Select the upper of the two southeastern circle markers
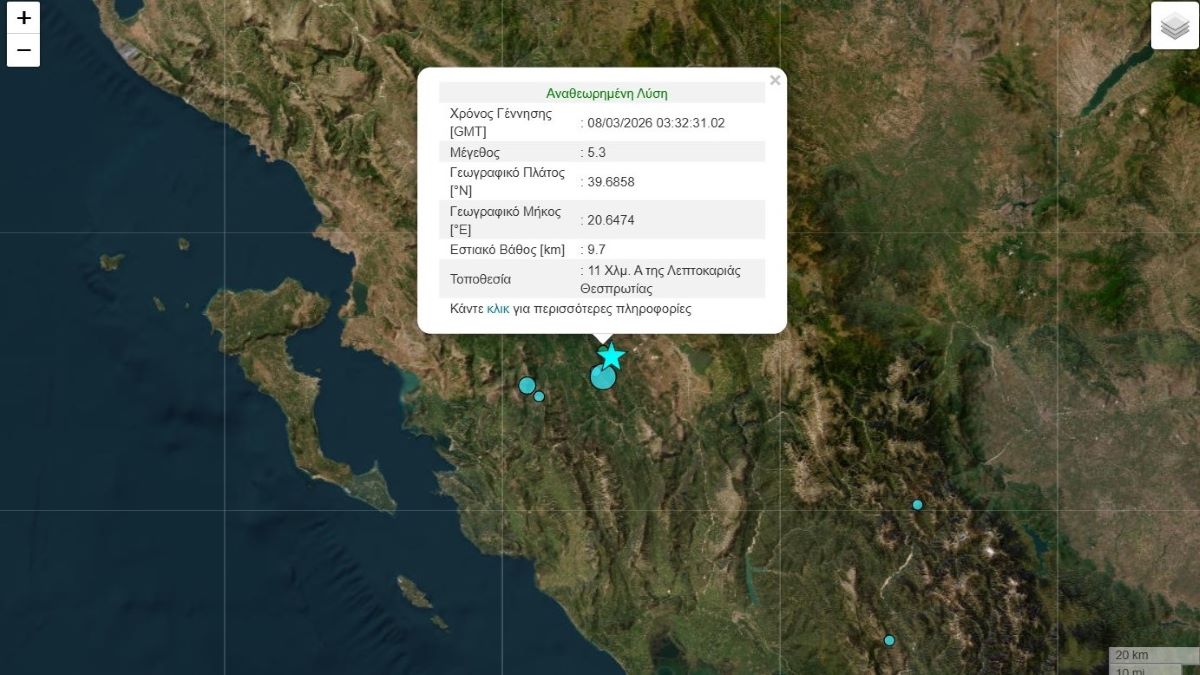 click(x=917, y=505)
